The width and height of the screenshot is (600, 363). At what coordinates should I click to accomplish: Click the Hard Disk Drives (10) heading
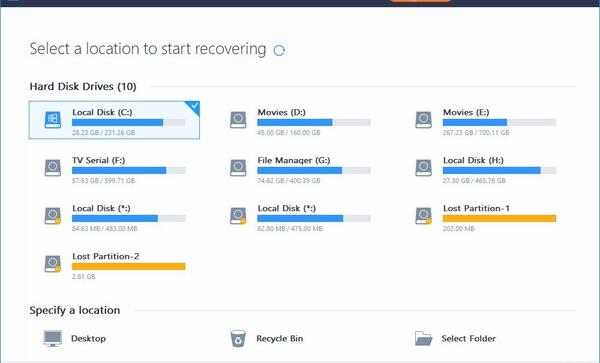point(83,86)
